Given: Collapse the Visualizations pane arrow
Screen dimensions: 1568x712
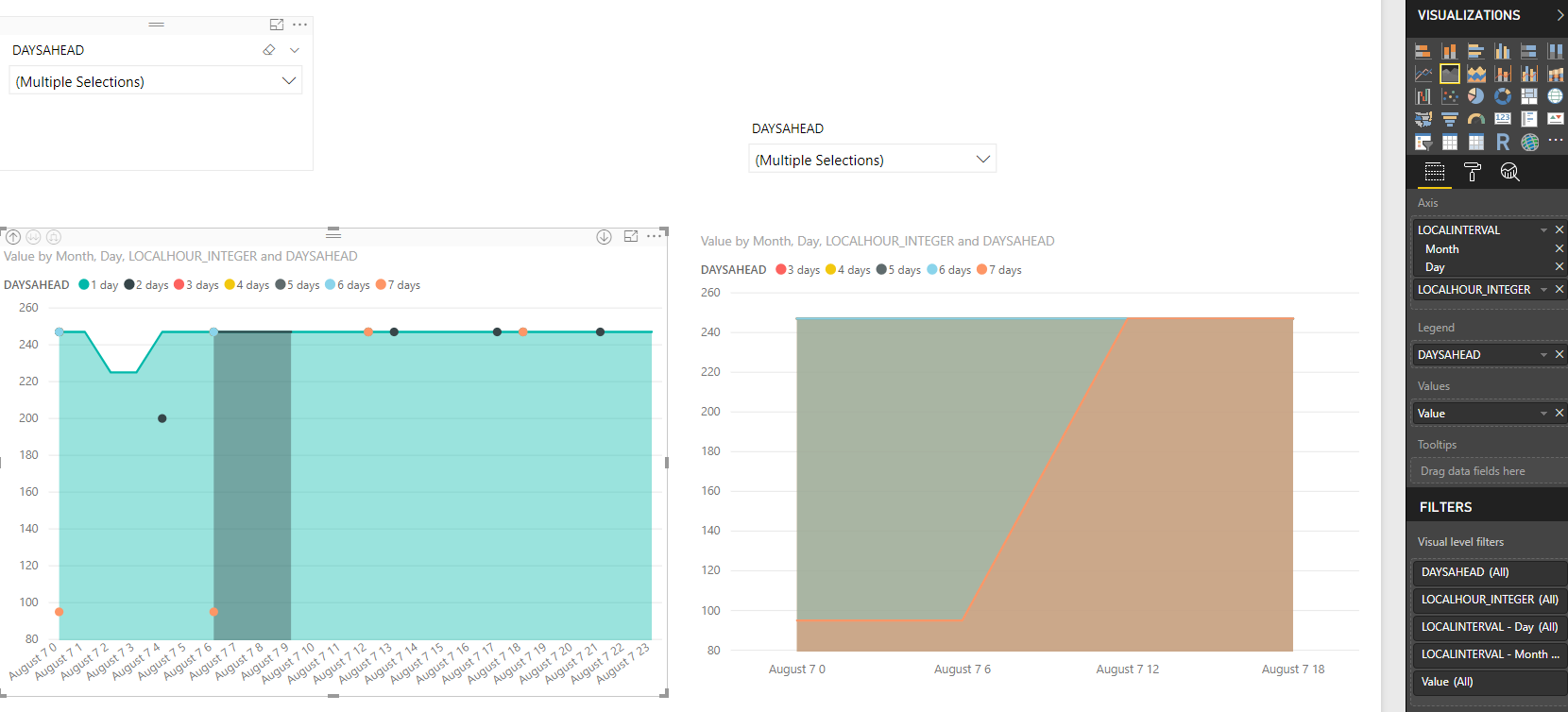Looking at the screenshot, I should (x=1559, y=15).
